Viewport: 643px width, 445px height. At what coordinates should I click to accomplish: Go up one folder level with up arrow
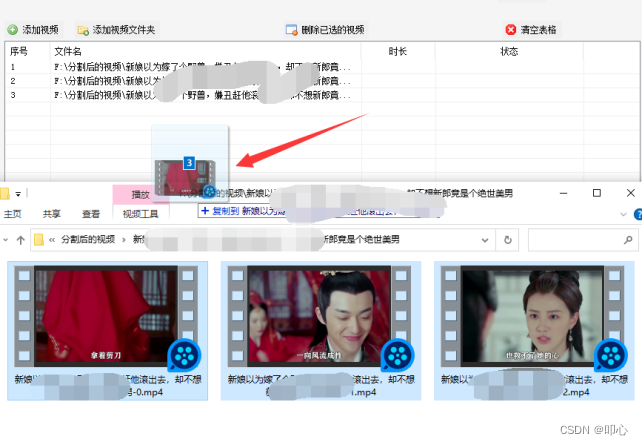(x=21, y=240)
